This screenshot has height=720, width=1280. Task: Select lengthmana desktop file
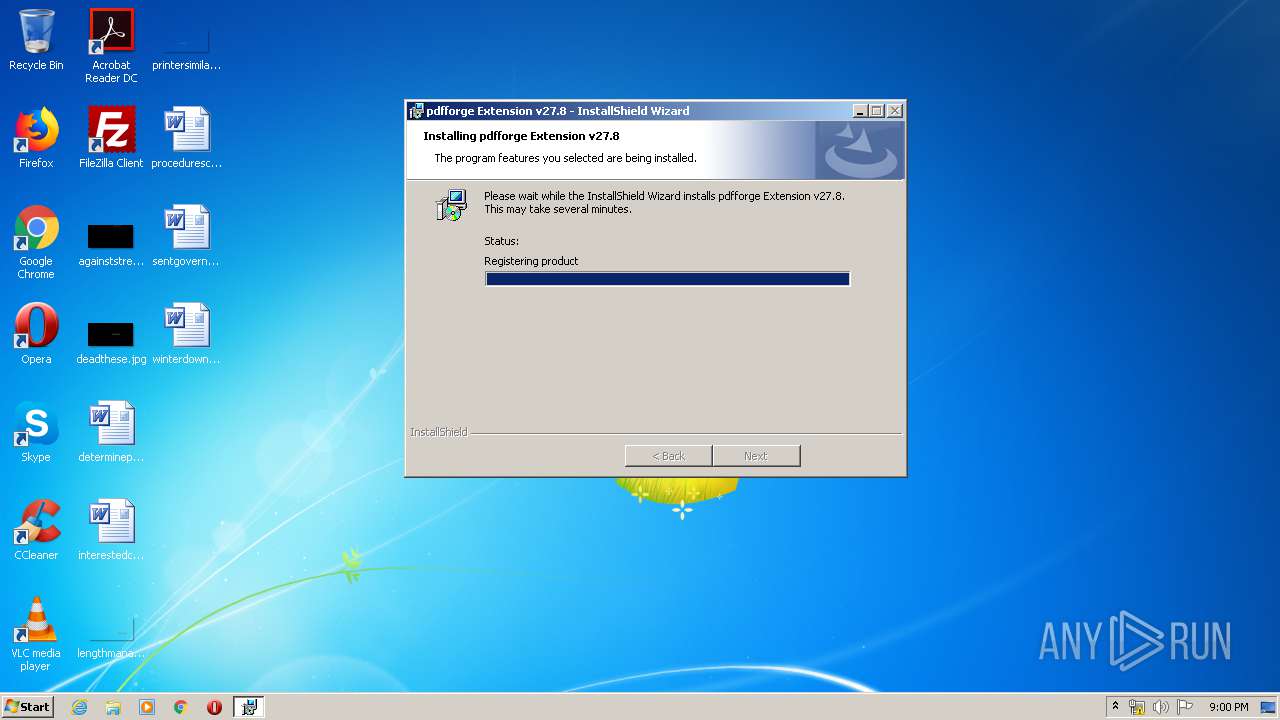[111, 635]
